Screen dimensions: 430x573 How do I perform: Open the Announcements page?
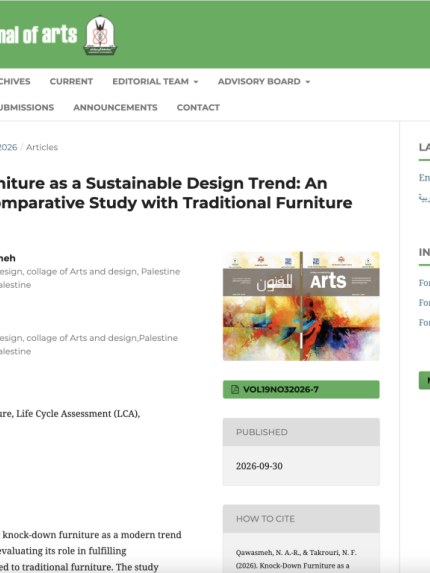(x=115, y=107)
